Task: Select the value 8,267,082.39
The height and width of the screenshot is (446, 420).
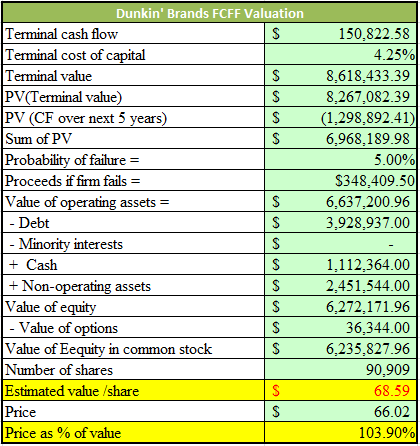Action: pyautogui.click(x=368, y=97)
